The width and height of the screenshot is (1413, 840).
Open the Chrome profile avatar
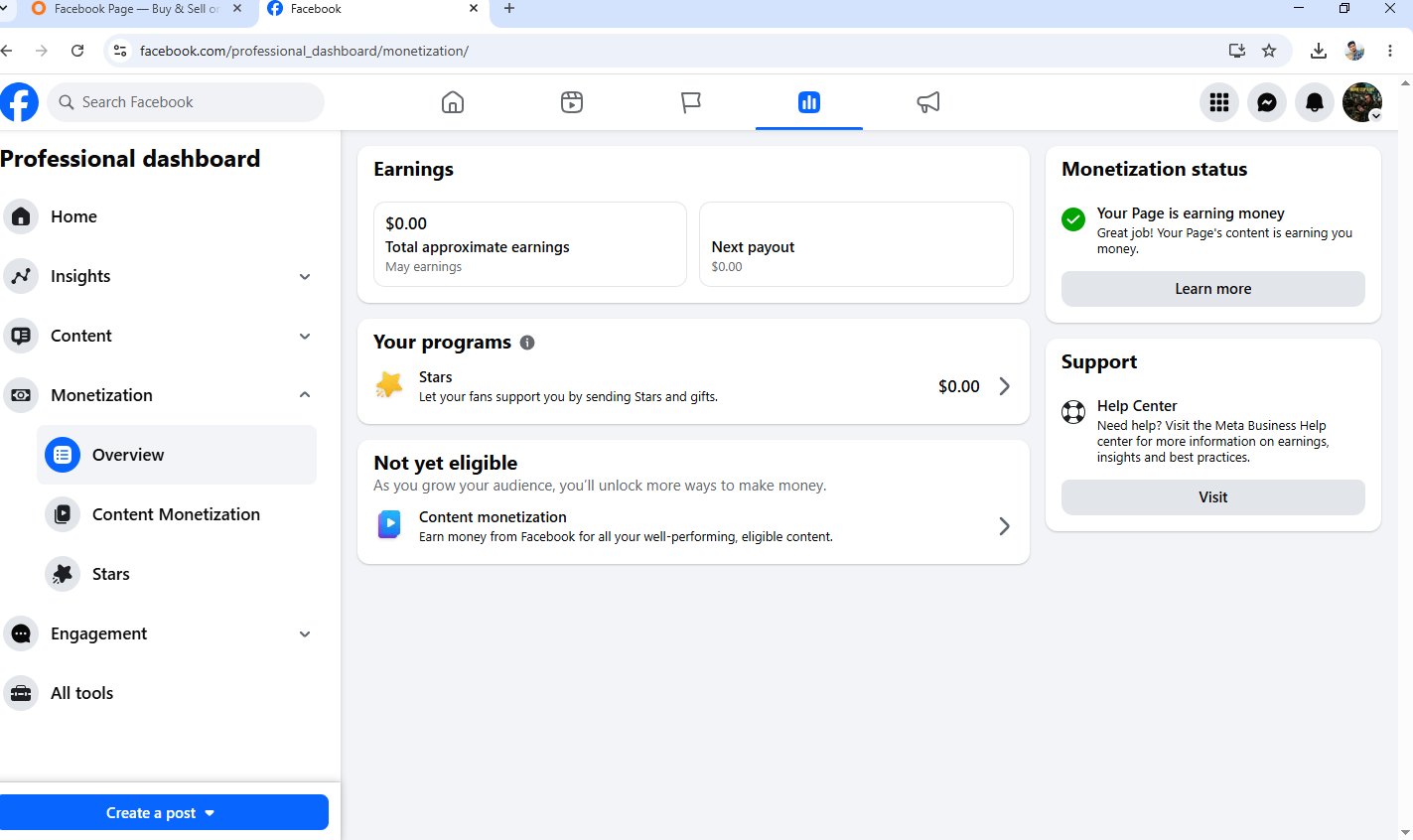click(1354, 51)
